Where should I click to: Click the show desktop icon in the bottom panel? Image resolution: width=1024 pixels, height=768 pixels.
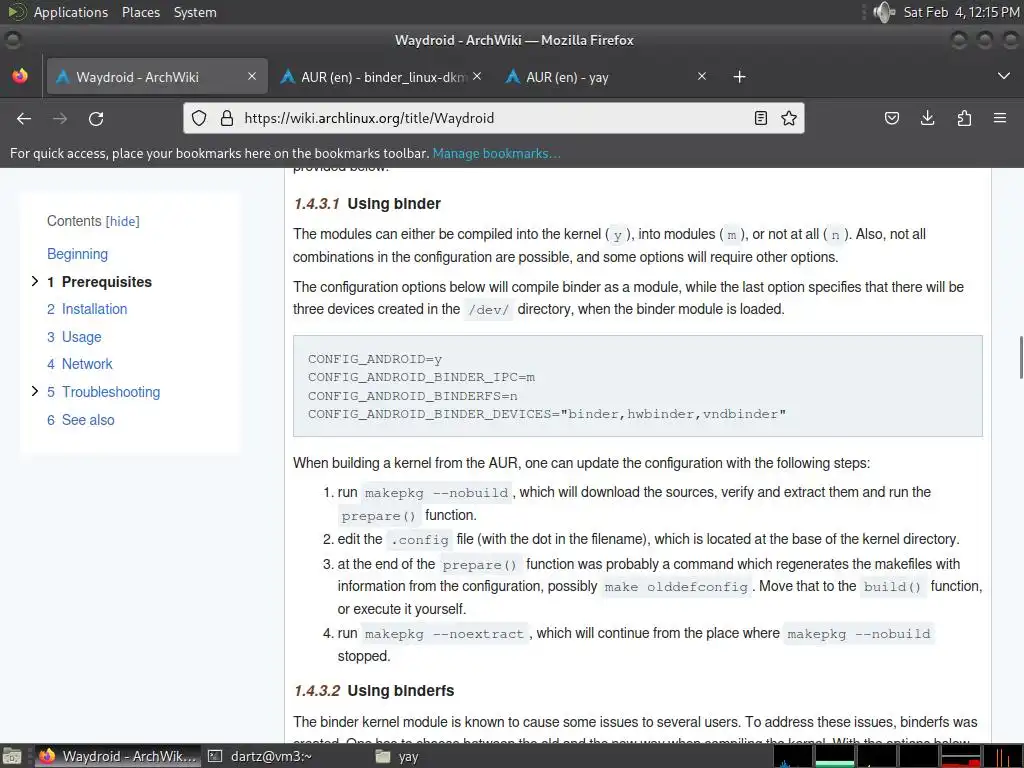[x=12, y=756]
